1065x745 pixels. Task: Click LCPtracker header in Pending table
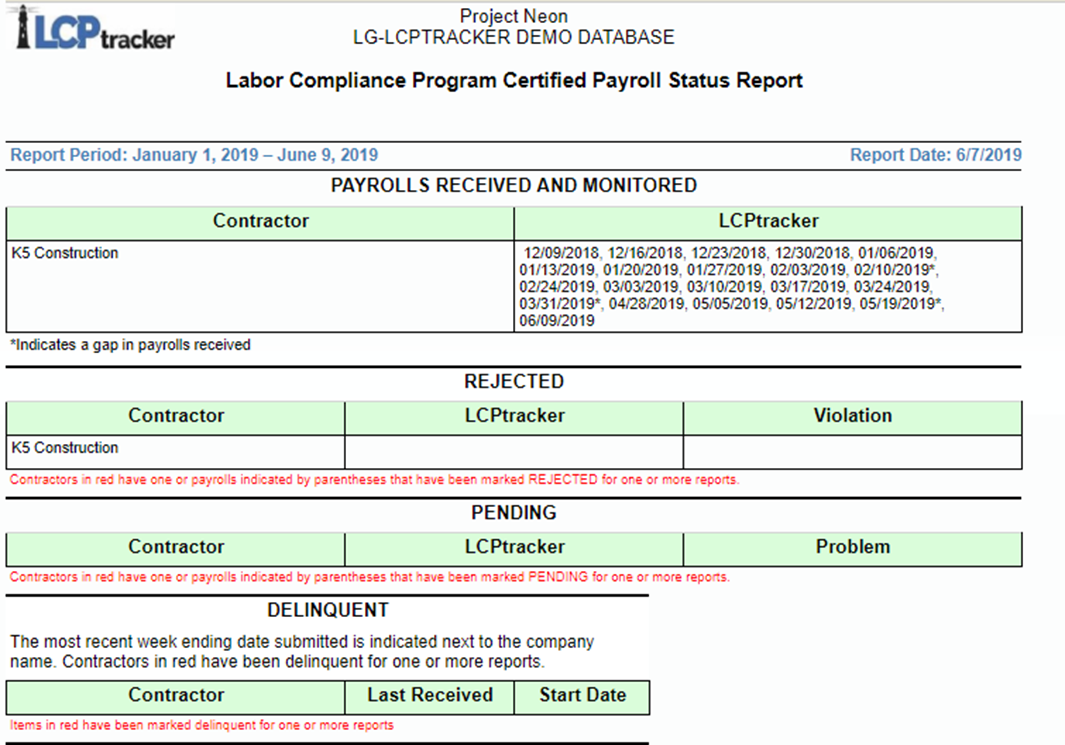pos(514,547)
